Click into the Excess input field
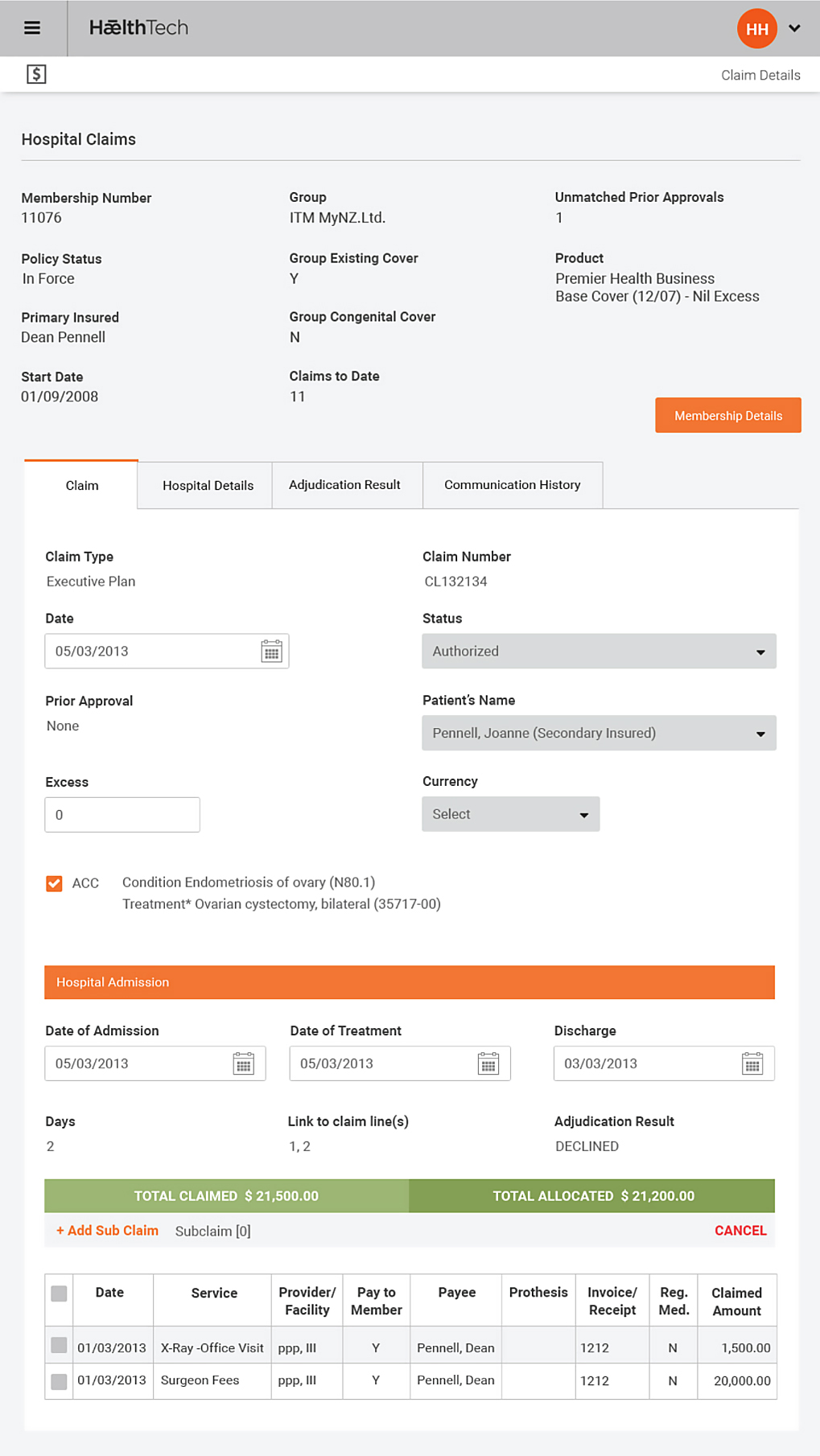 point(122,815)
